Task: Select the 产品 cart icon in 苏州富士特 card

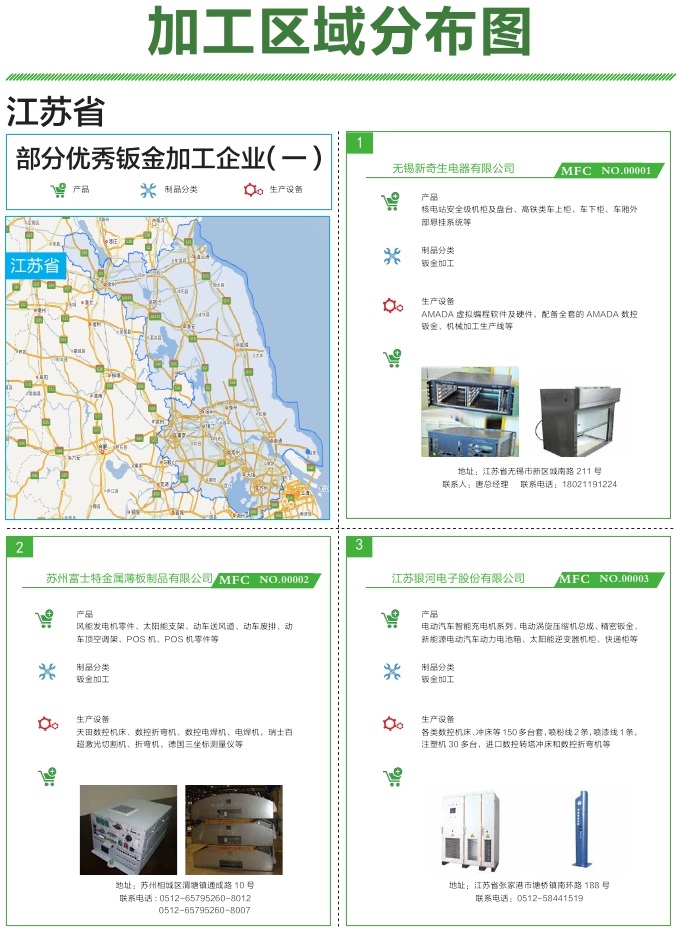Action: pos(46,619)
